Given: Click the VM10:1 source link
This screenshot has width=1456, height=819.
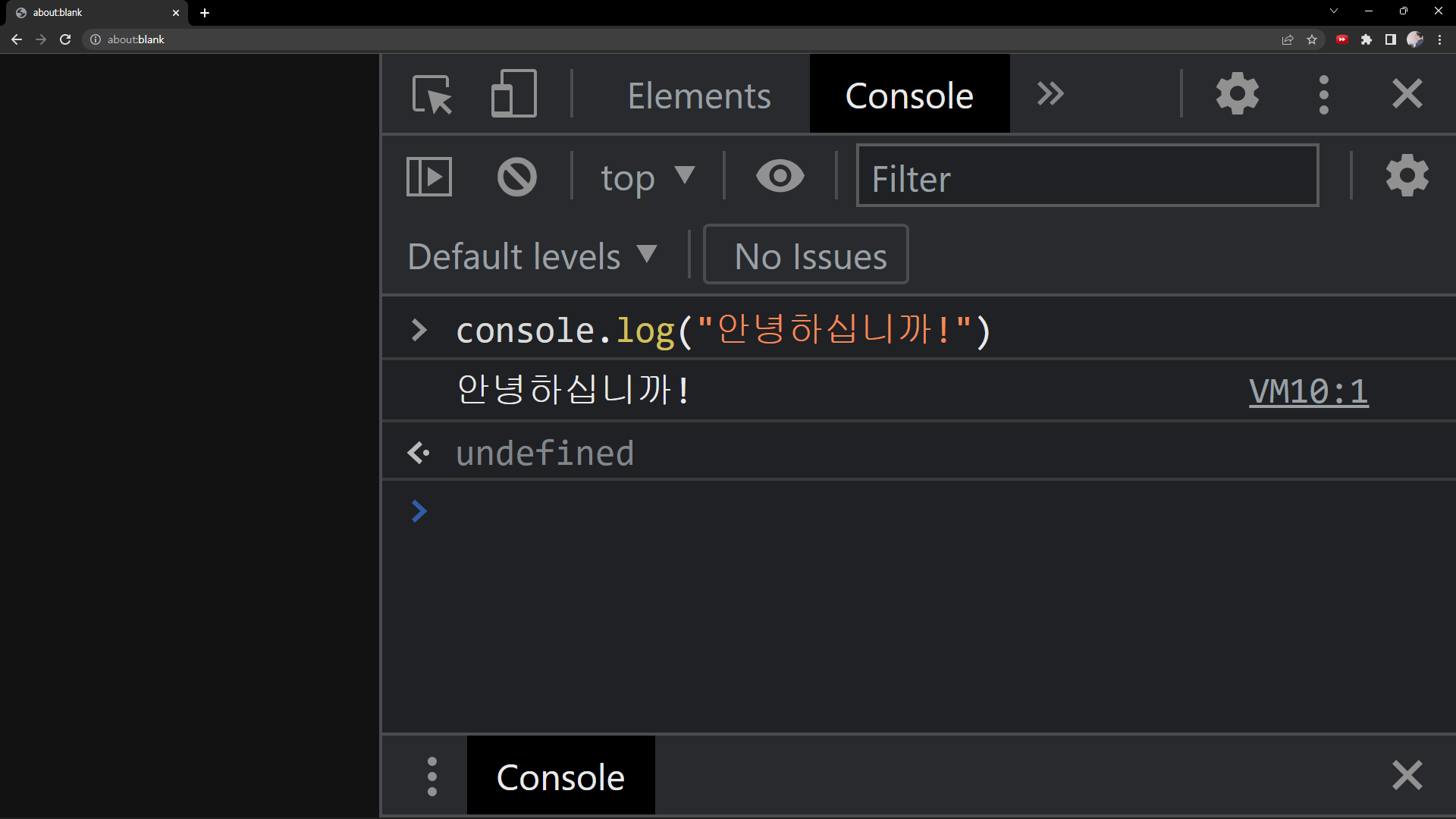Looking at the screenshot, I should [1307, 390].
